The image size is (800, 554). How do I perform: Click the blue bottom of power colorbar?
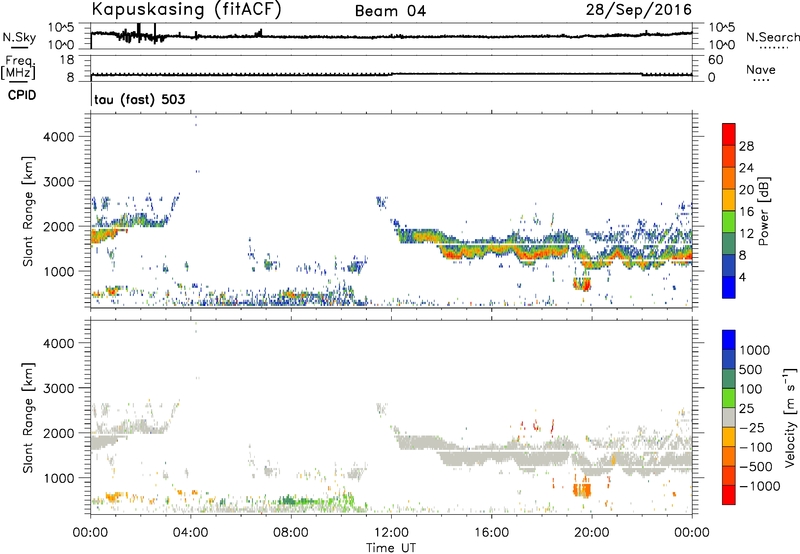729,287
